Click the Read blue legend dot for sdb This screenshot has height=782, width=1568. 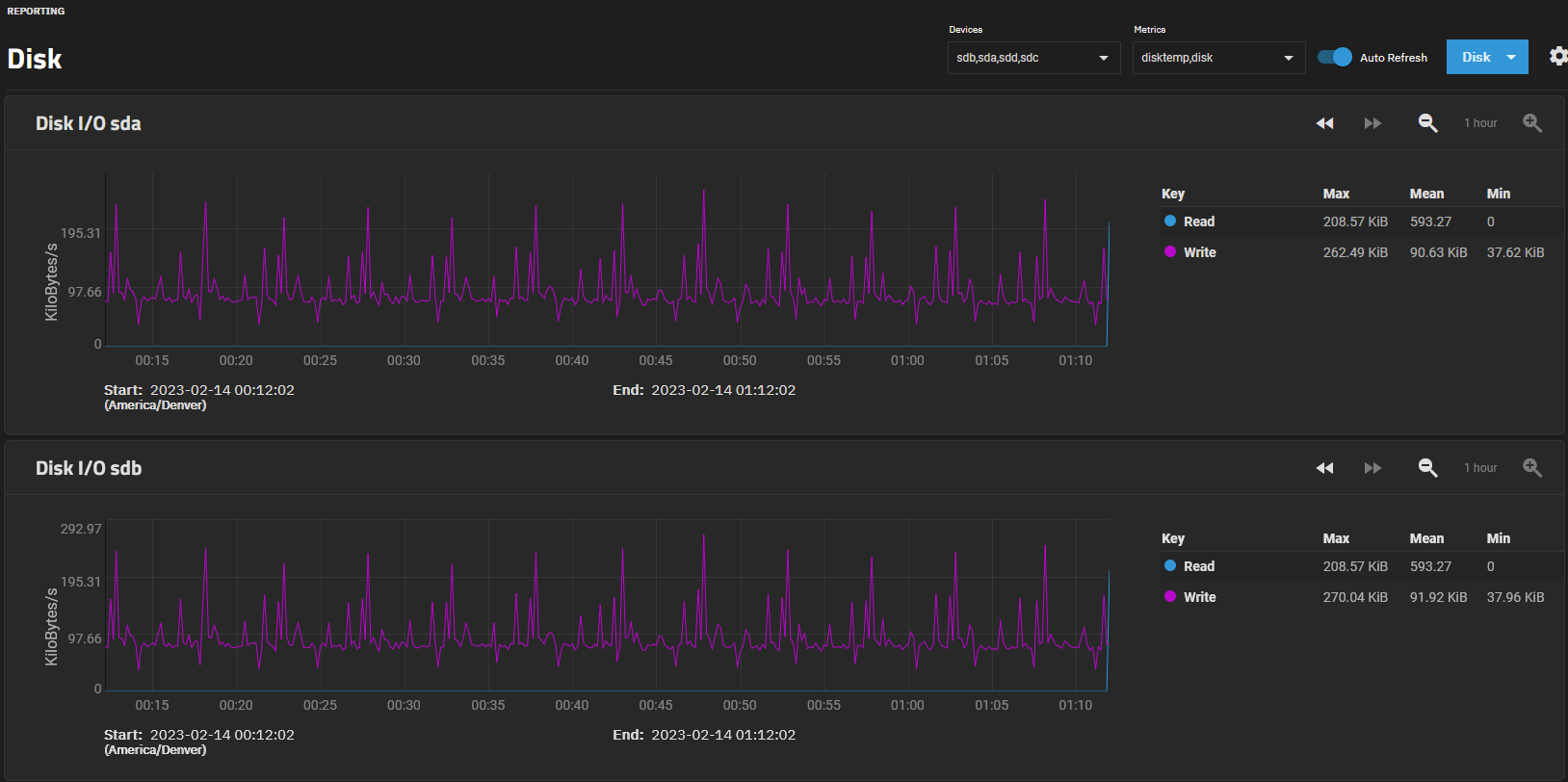click(x=1170, y=565)
